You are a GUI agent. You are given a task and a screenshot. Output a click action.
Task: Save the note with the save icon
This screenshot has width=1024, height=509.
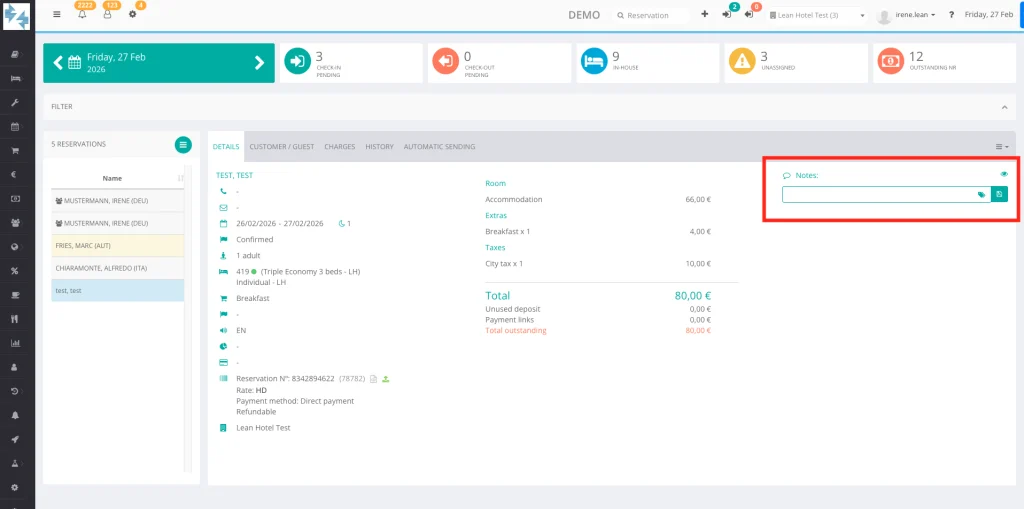click(x=999, y=194)
